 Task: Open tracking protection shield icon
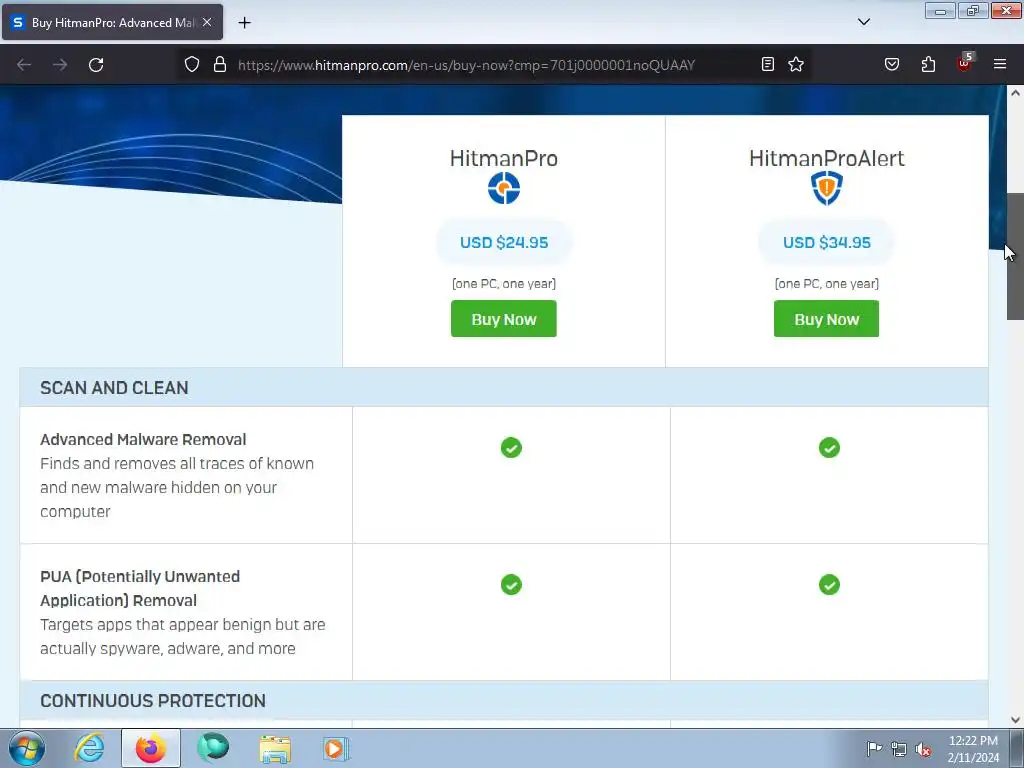[191, 65]
